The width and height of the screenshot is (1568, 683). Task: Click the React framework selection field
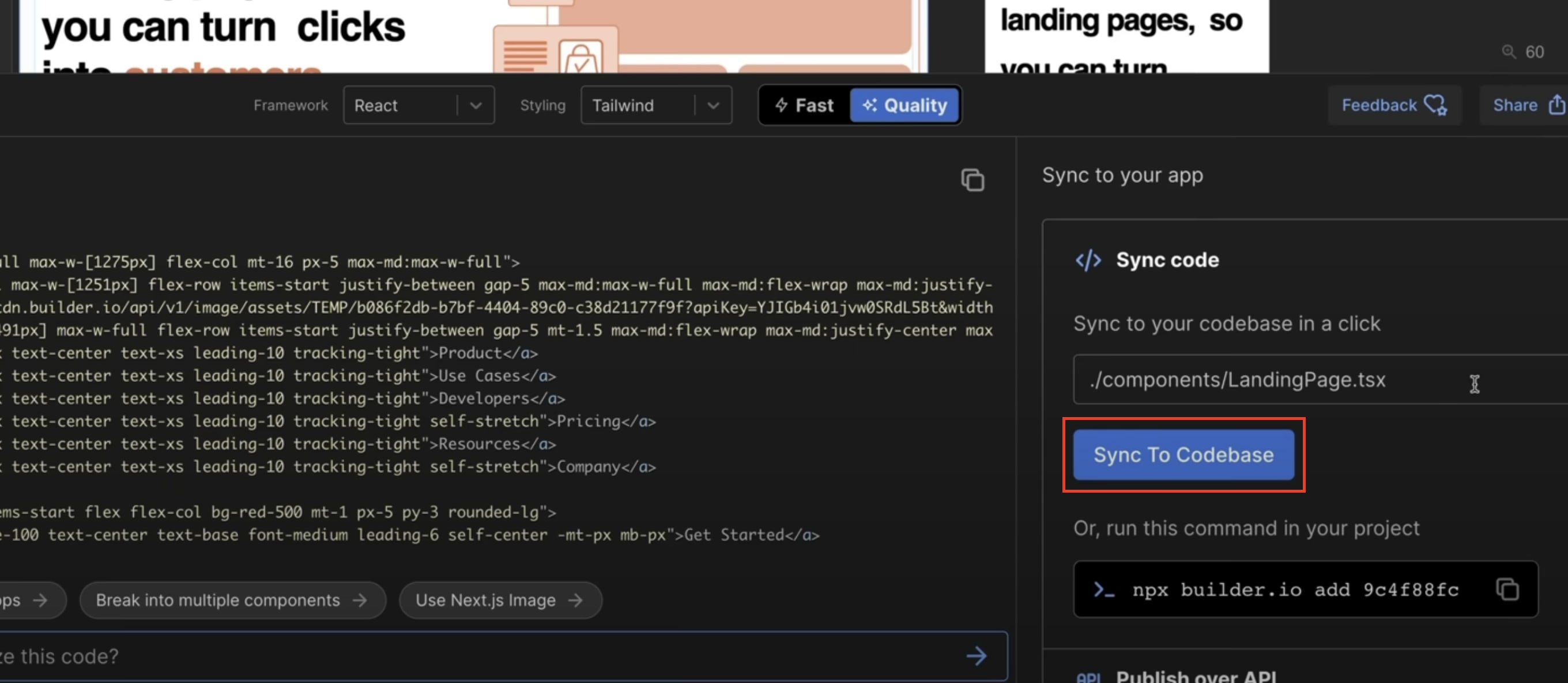(402, 106)
